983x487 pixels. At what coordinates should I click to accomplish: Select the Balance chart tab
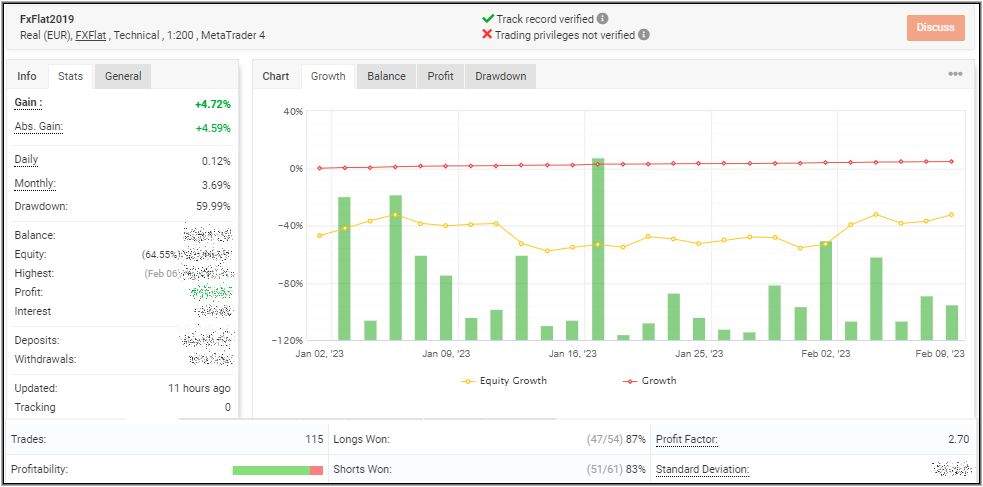tap(386, 76)
